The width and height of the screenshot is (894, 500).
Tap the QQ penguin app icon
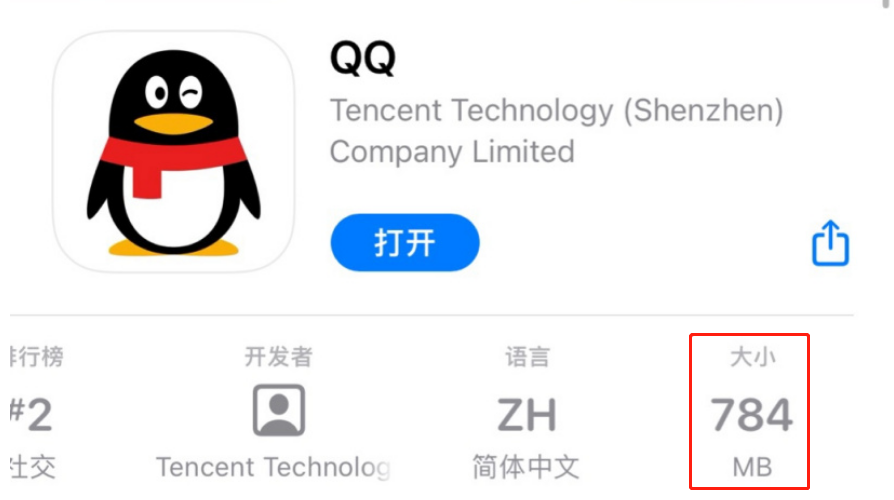(174, 152)
